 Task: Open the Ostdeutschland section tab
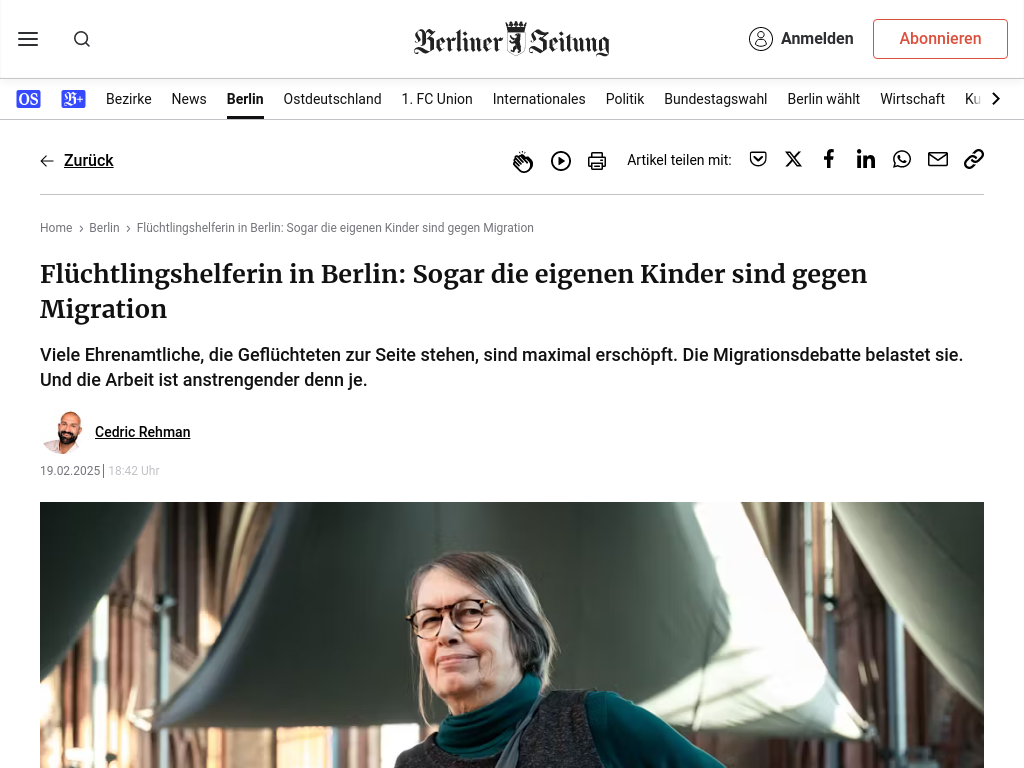pyautogui.click(x=332, y=99)
